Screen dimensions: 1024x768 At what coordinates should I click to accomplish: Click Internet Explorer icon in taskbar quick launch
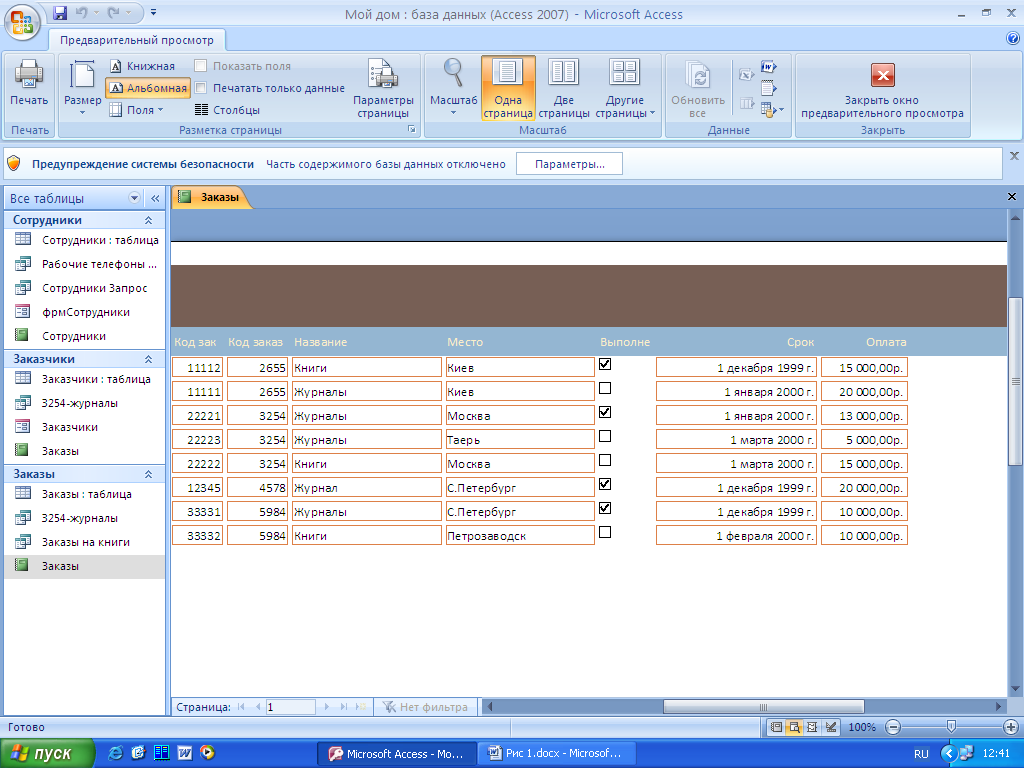click(115, 753)
